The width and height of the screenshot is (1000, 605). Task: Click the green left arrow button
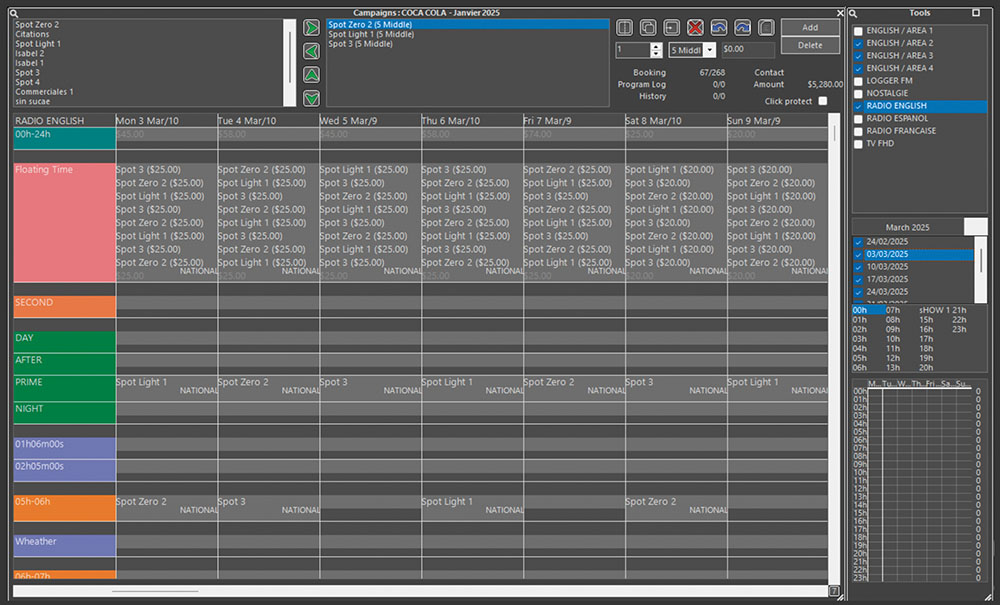tap(311, 50)
